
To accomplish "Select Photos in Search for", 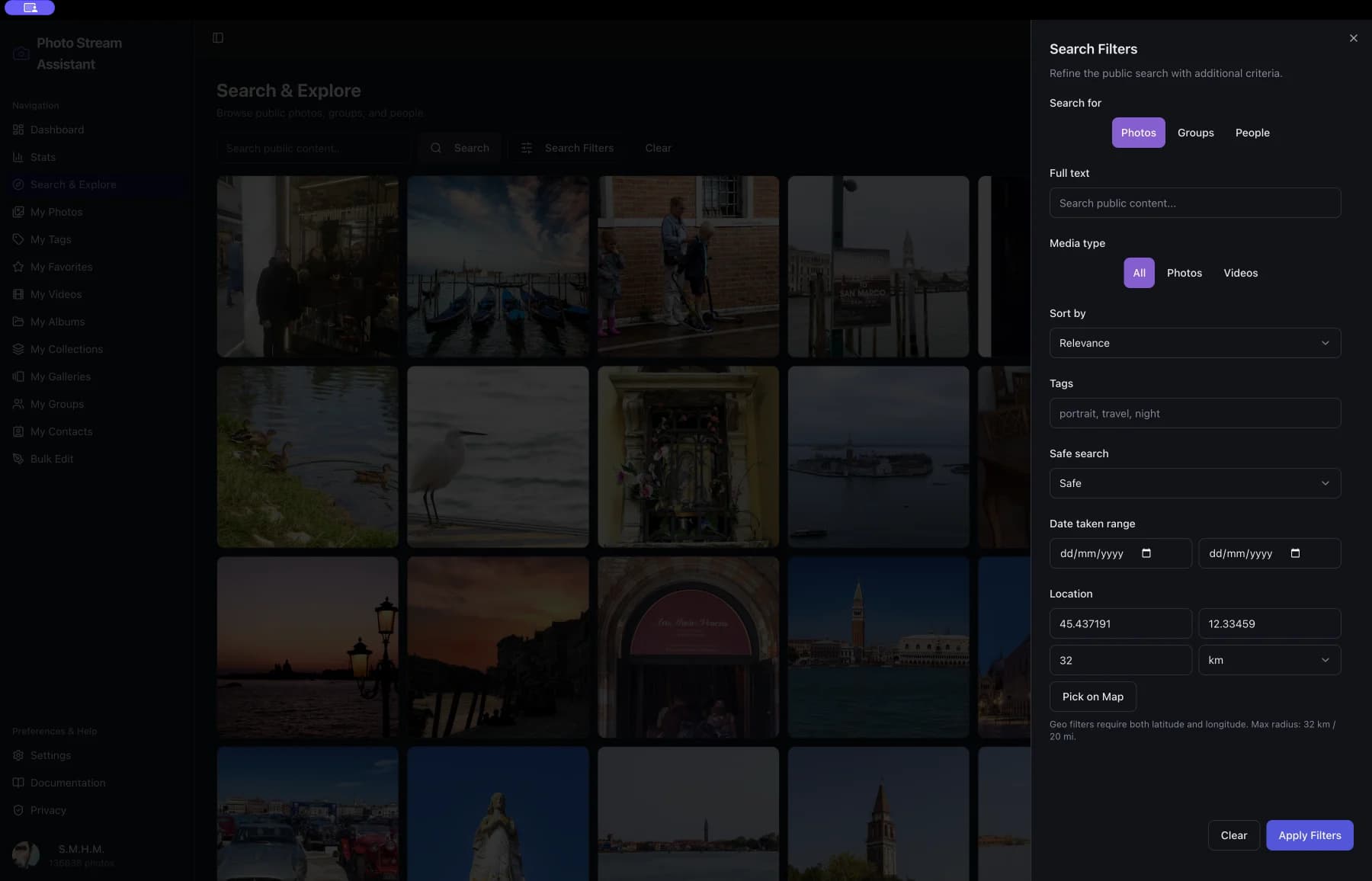I will [x=1139, y=133].
